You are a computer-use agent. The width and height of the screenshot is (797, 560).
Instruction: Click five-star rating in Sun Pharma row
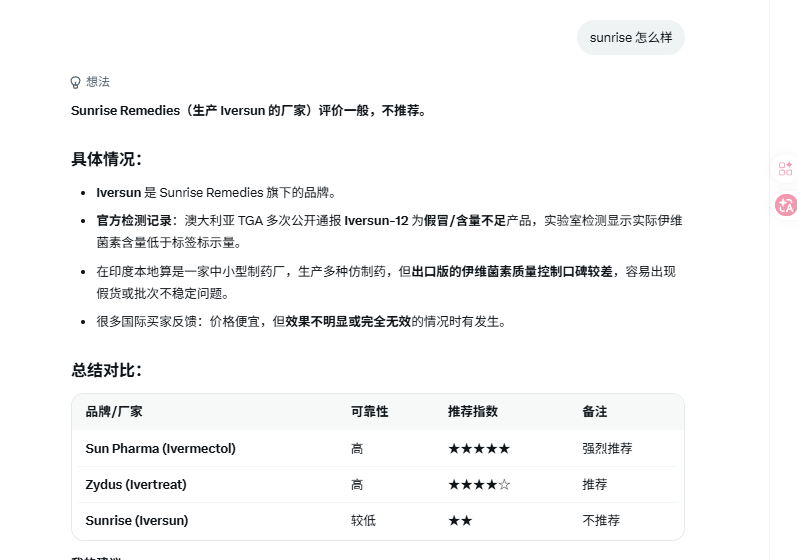pyautogui.click(x=479, y=449)
